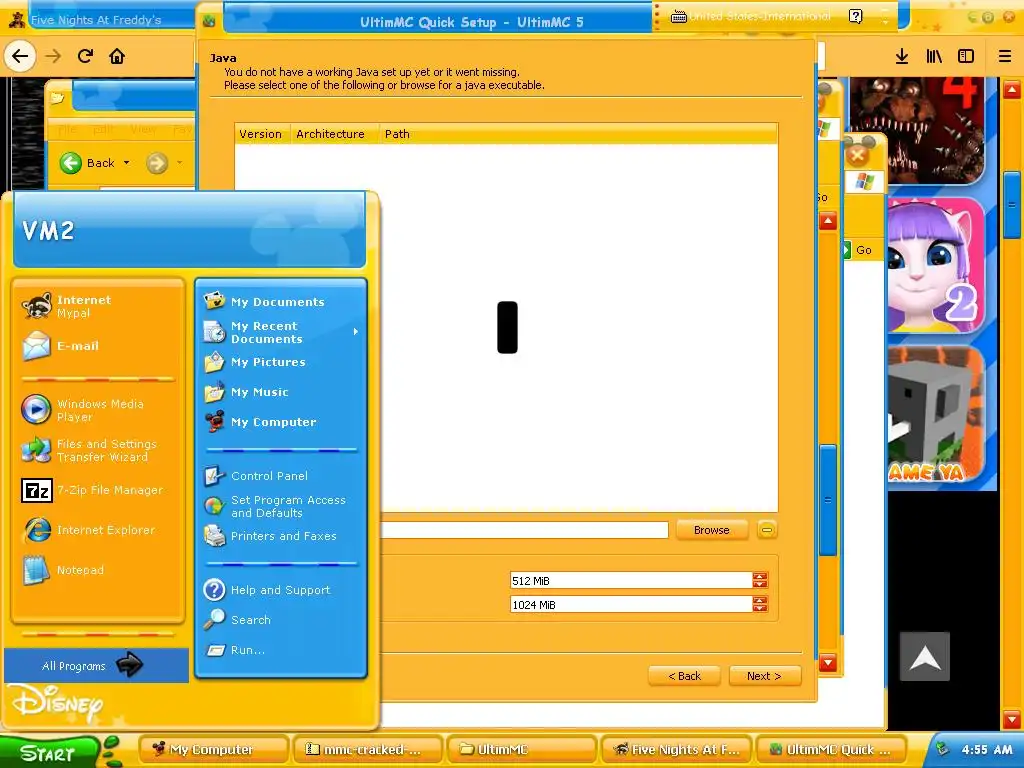The width and height of the screenshot is (1024, 768).
Task: Click system tray network icon
Action: pyautogui.click(x=942, y=749)
